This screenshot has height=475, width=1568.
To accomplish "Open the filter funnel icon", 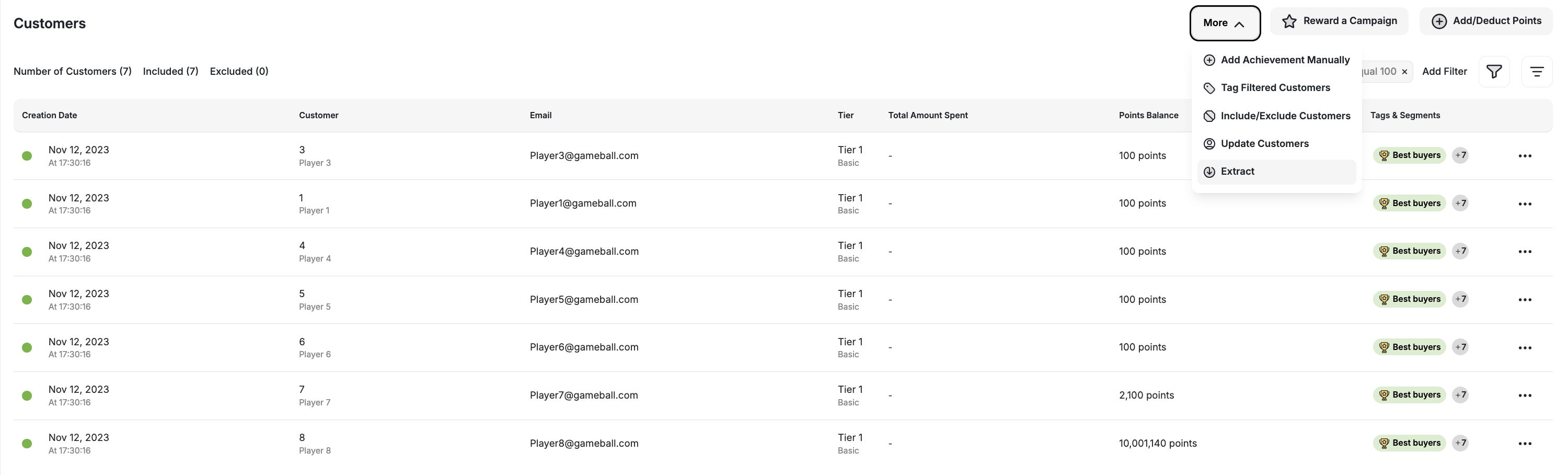I will tap(1494, 71).
